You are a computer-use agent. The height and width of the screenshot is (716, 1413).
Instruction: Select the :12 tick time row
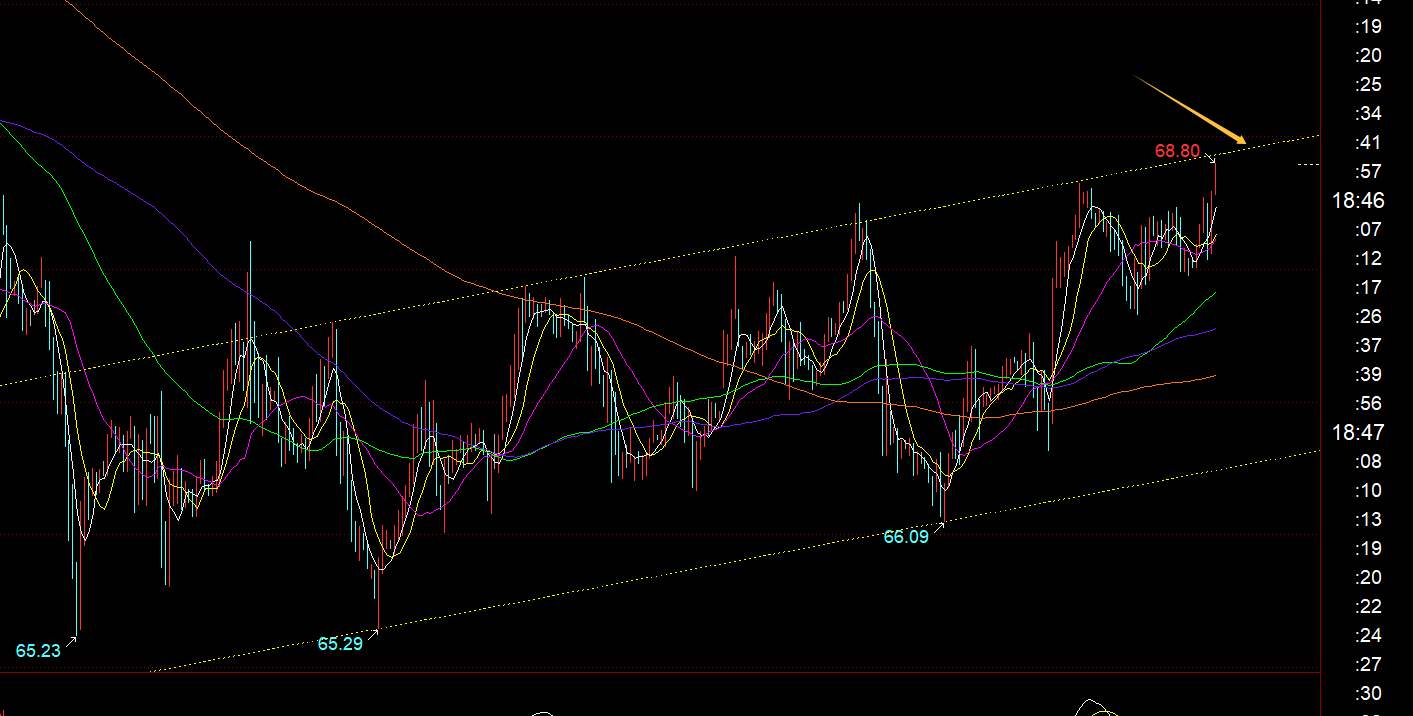click(x=1367, y=259)
